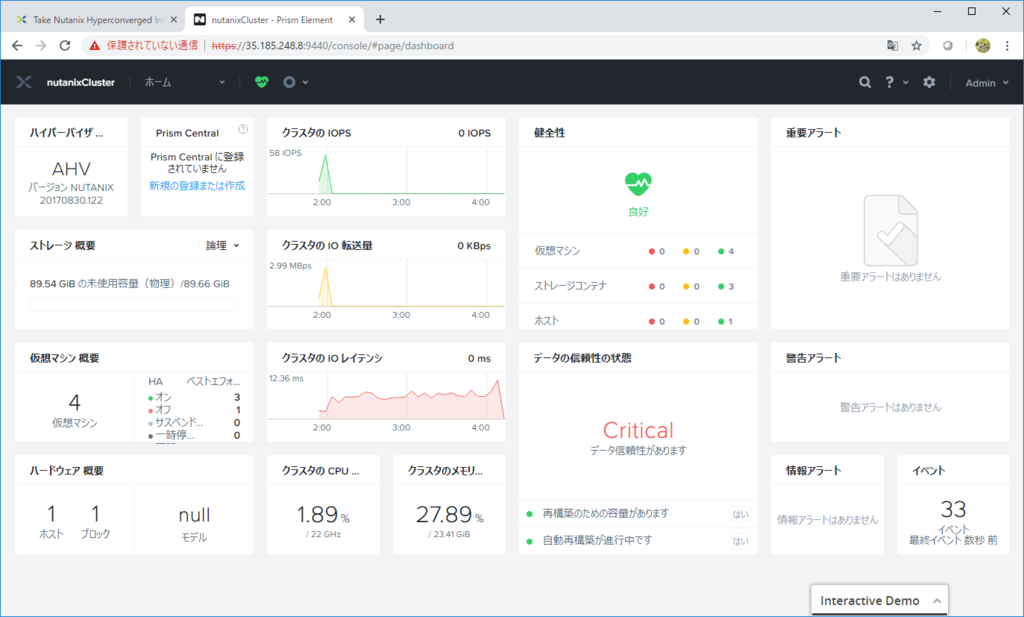The image size is (1024, 617).
Task: Click the 仮想マシン health row
Action: 638,251
